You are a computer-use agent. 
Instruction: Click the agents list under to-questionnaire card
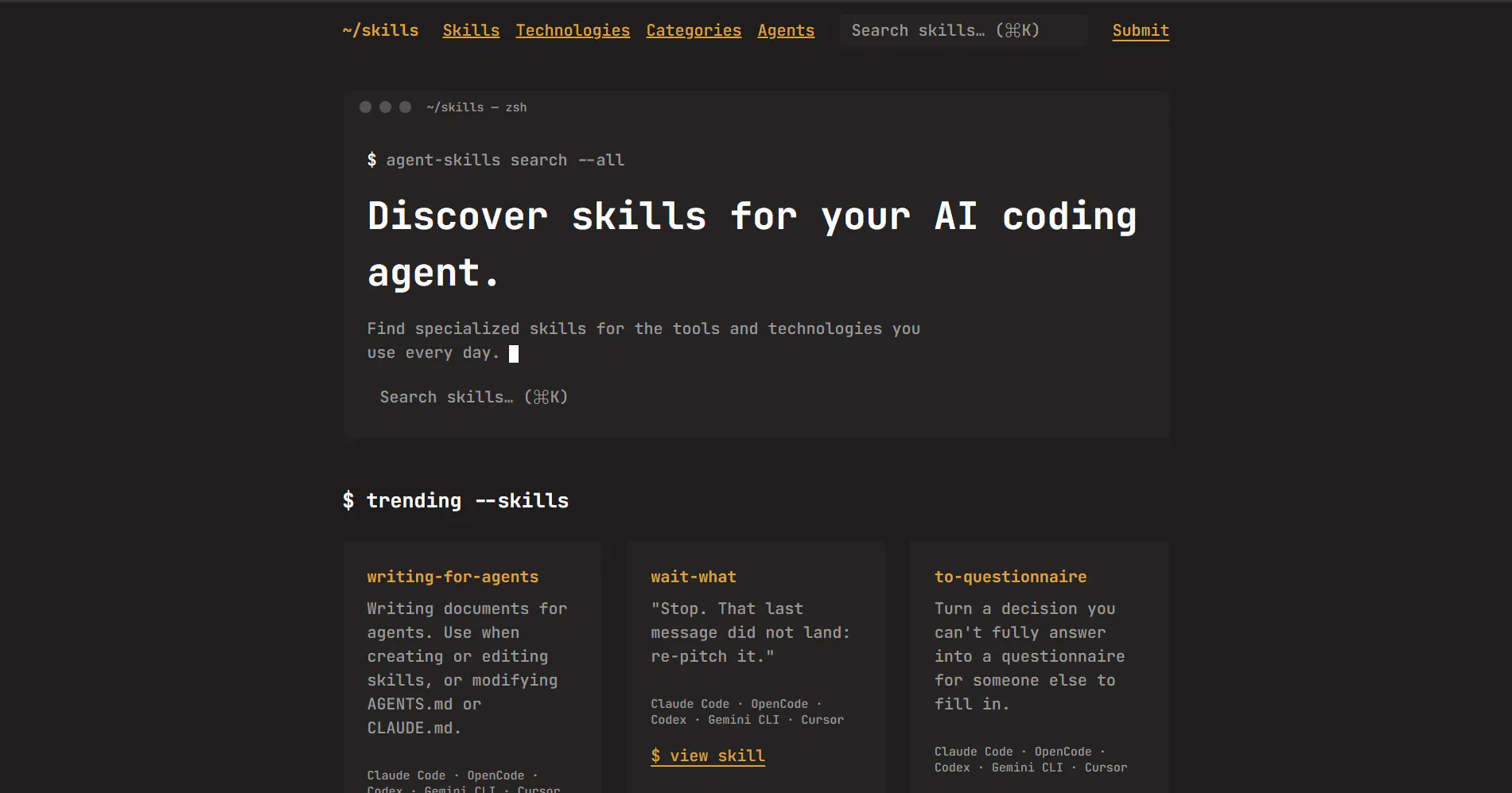point(1031,760)
